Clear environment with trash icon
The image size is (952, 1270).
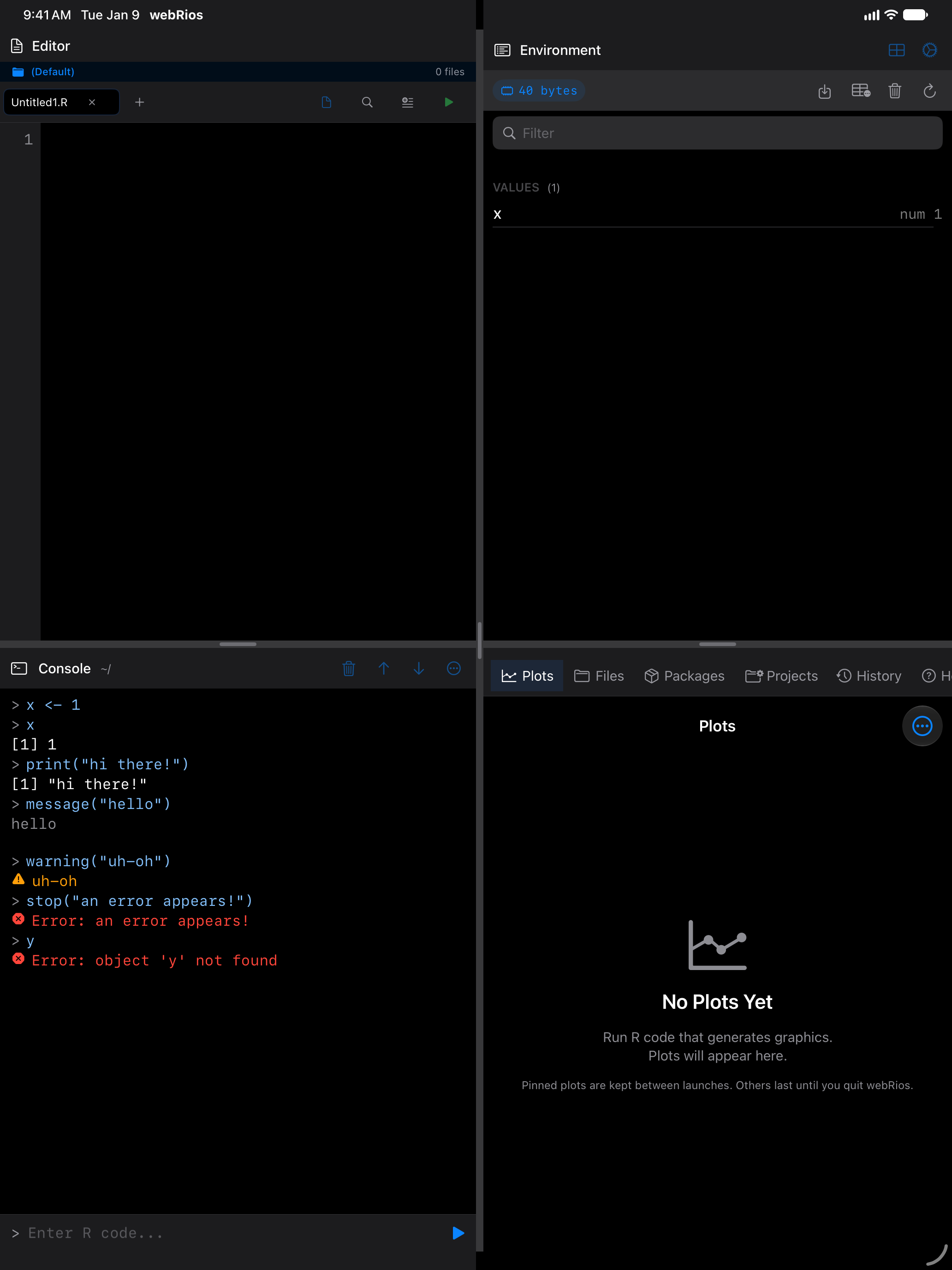click(x=895, y=91)
